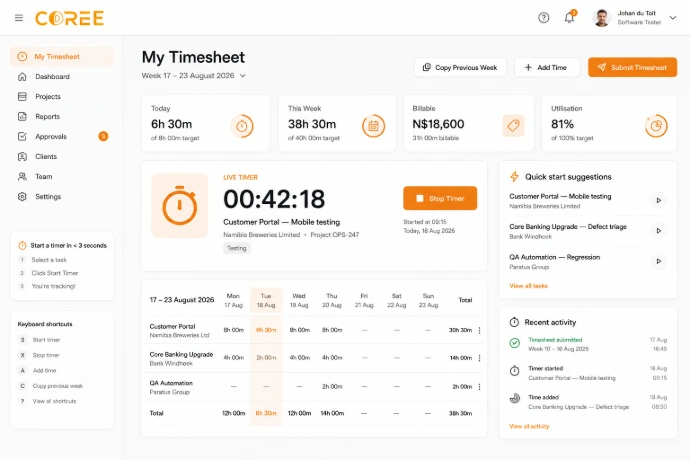Click the S Start timer shortcut

tap(40, 340)
